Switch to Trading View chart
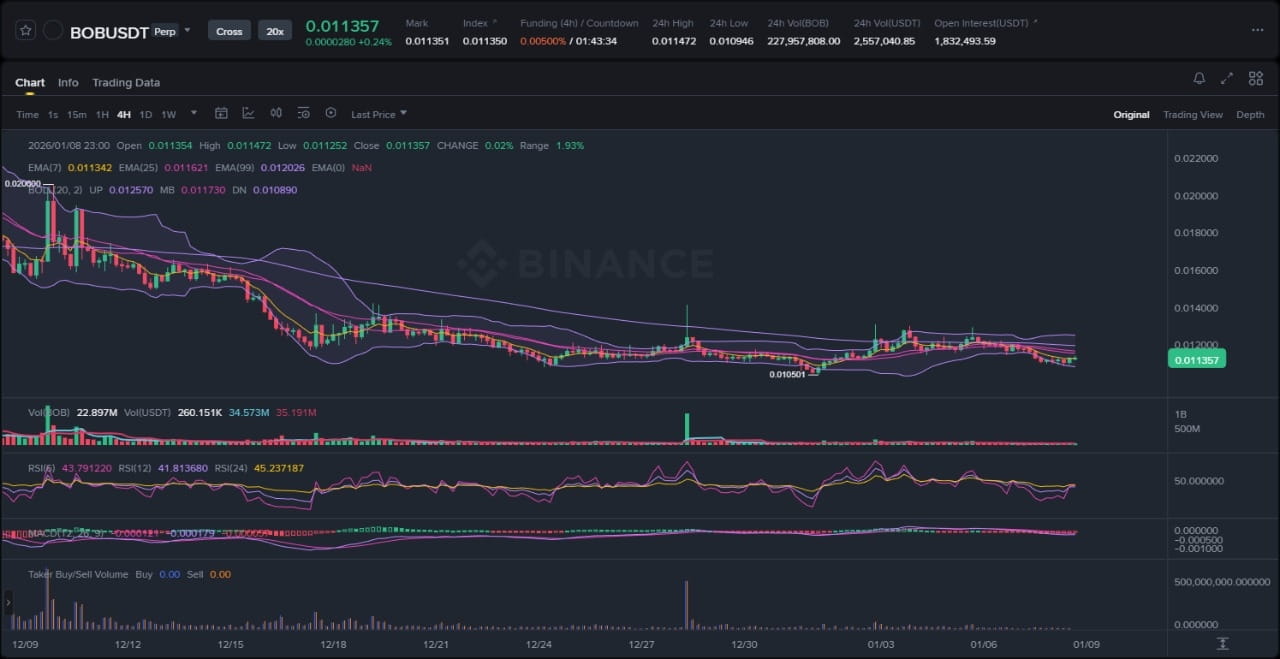1280x659 pixels. (x=1193, y=115)
